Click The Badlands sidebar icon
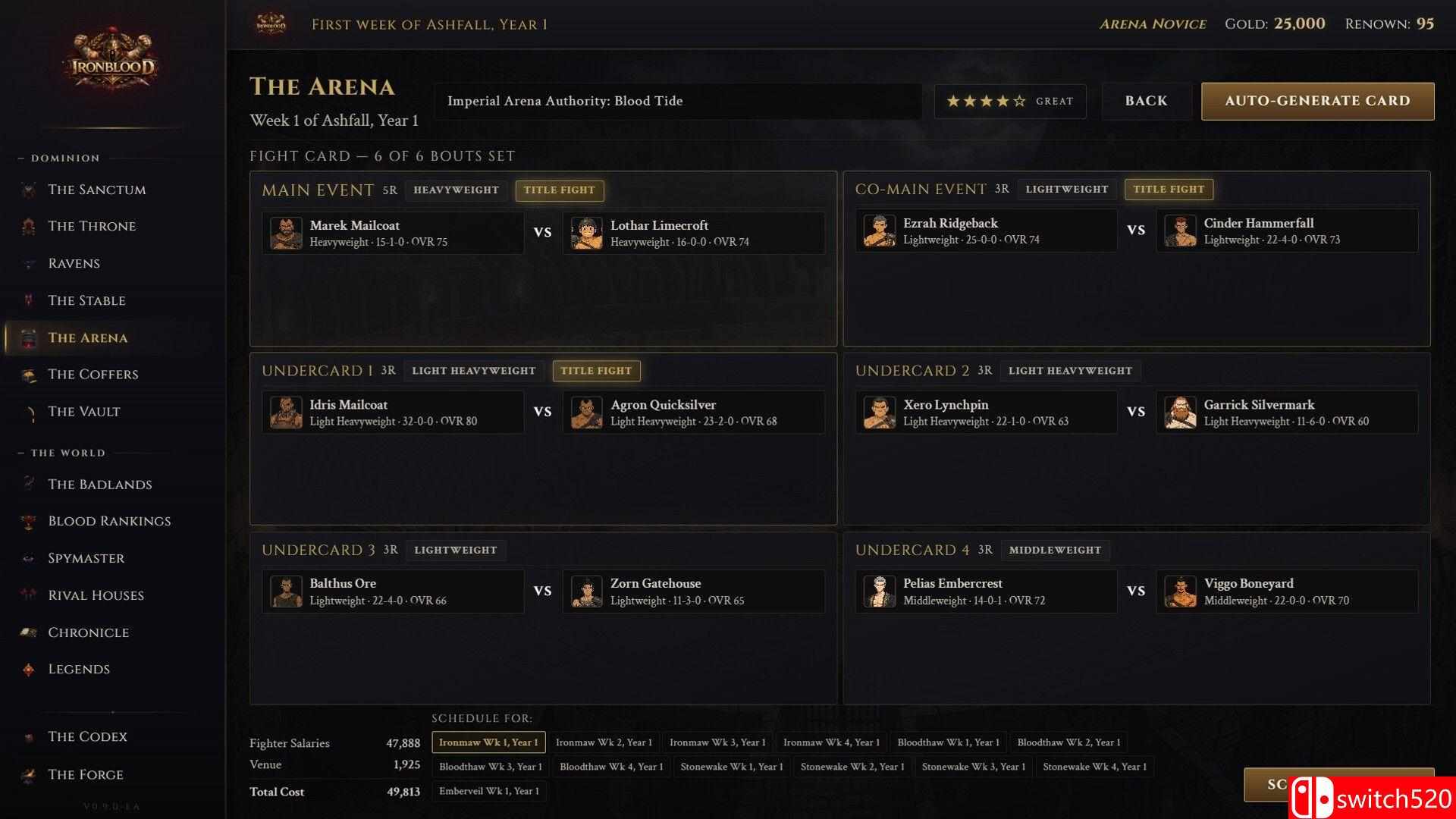 click(29, 484)
